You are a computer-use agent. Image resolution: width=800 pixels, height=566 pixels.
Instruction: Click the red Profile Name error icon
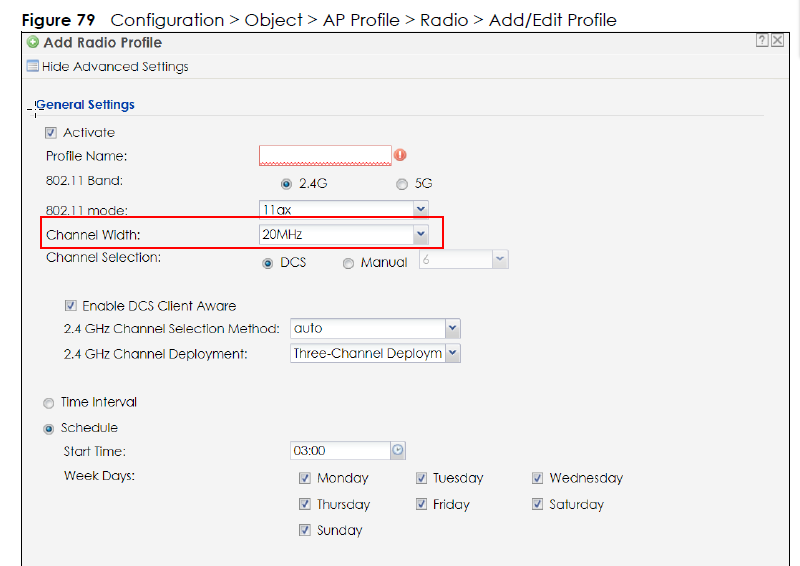pyautogui.click(x=401, y=155)
